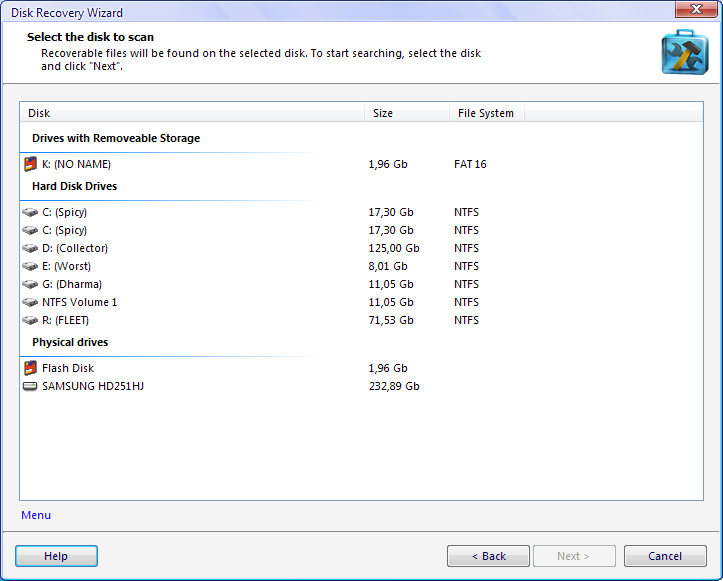This screenshot has height=581, width=723.
Task: Click the D: (Collector) hard drive icon
Action: (x=30, y=248)
